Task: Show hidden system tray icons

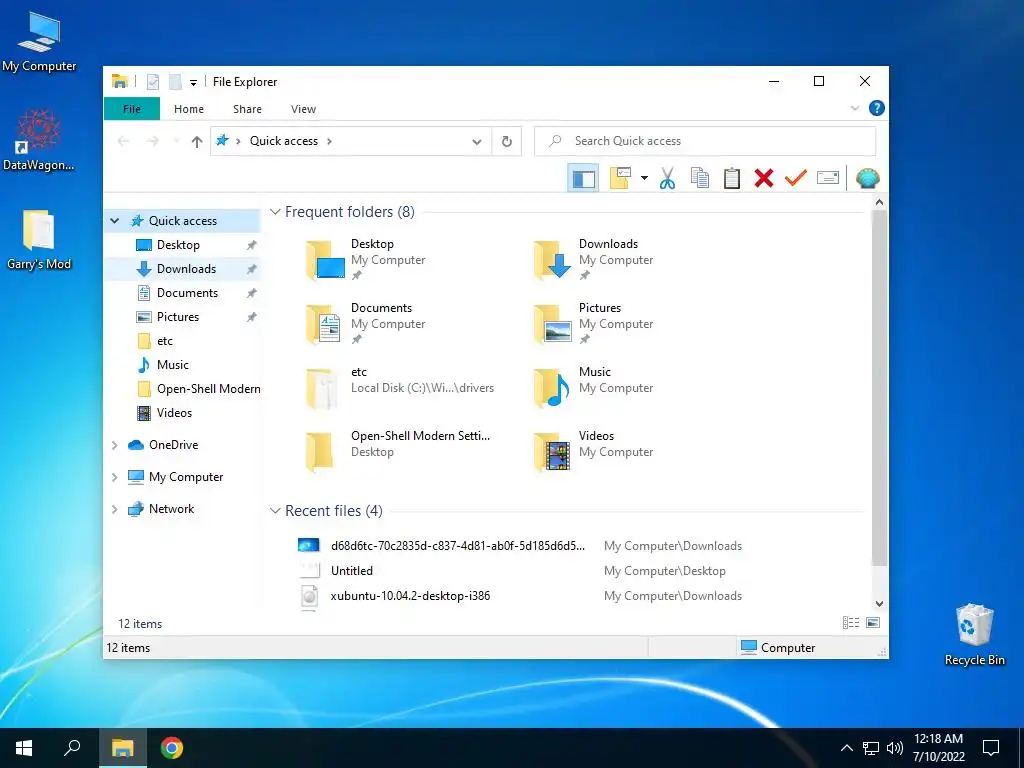Action: tap(846, 748)
